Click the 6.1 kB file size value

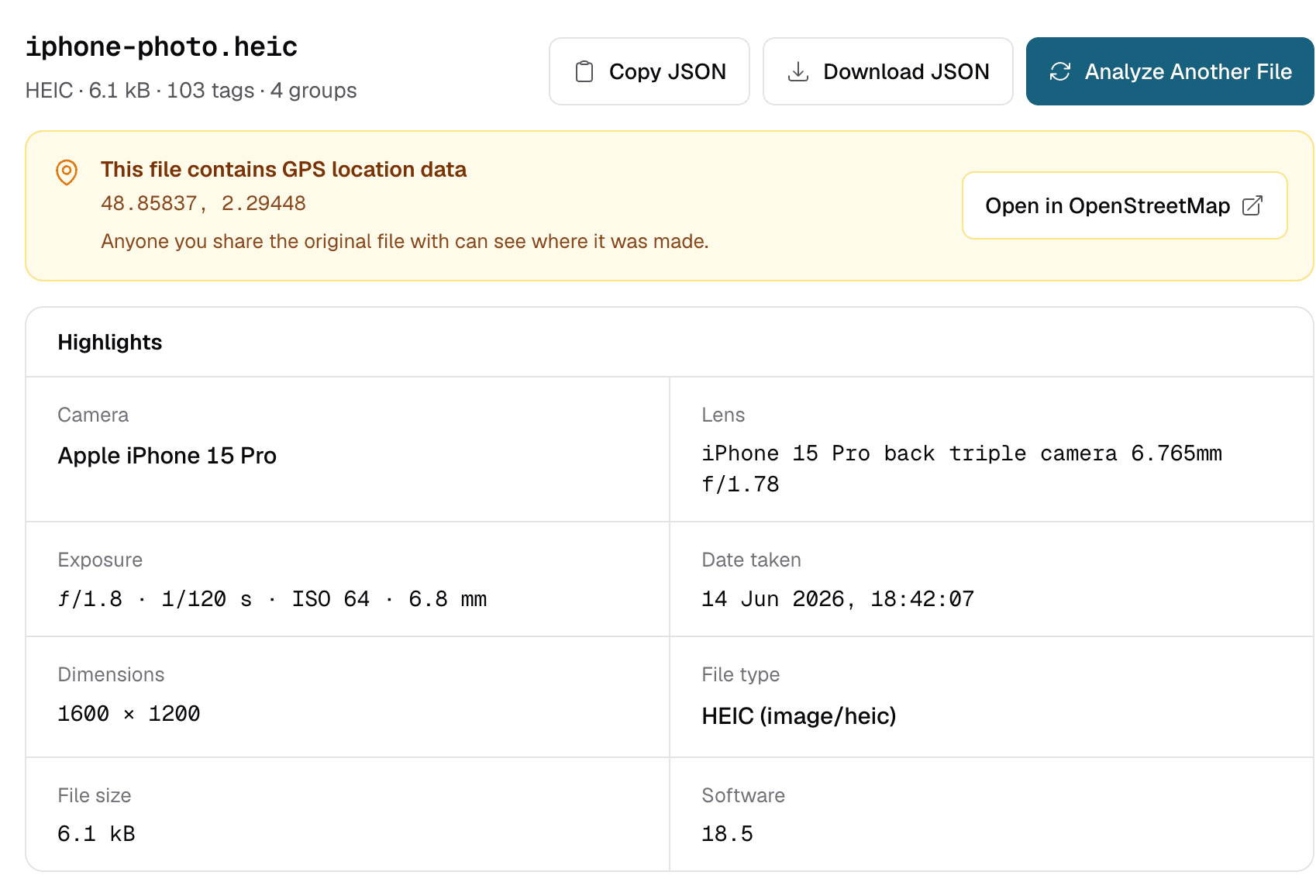(x=97, y=834)
